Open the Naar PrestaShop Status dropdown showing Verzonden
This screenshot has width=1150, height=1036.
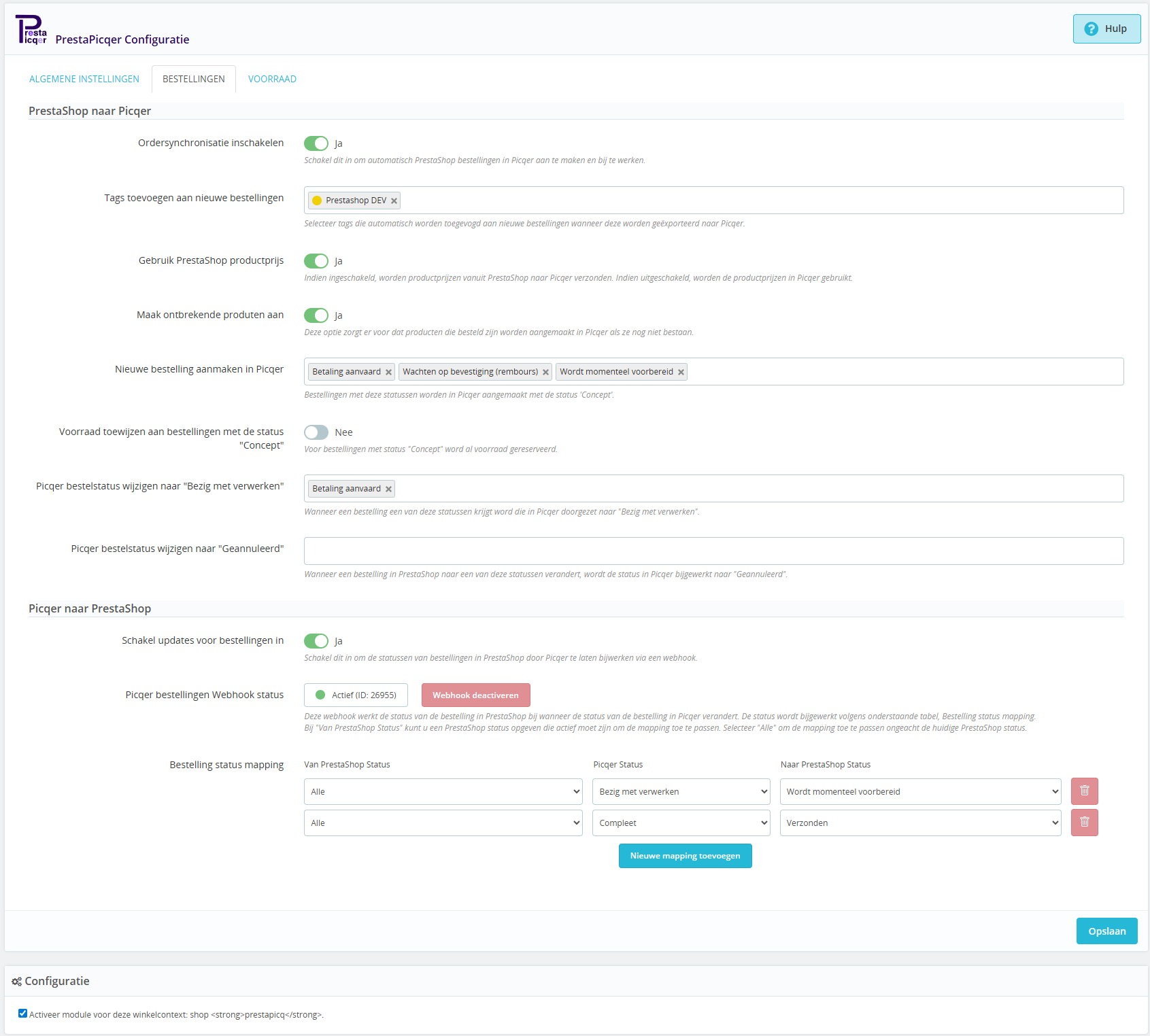pos(919,822)
